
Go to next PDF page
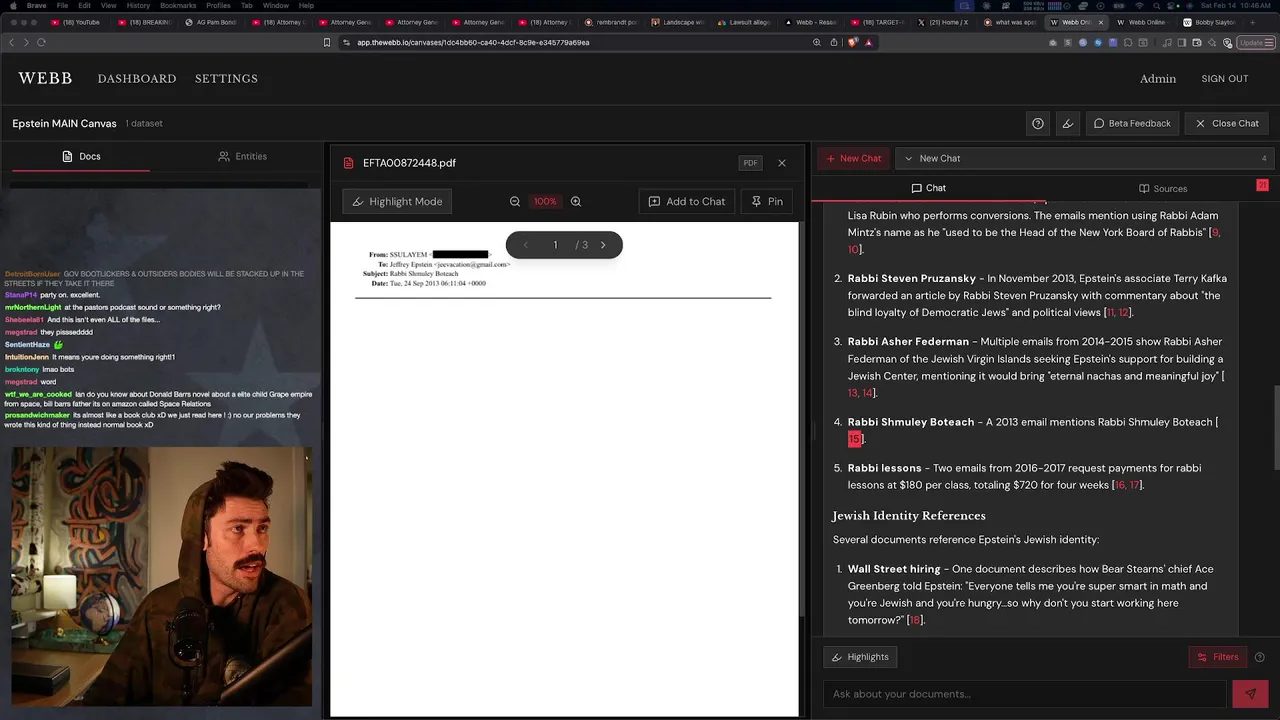(x=602, y=245)
